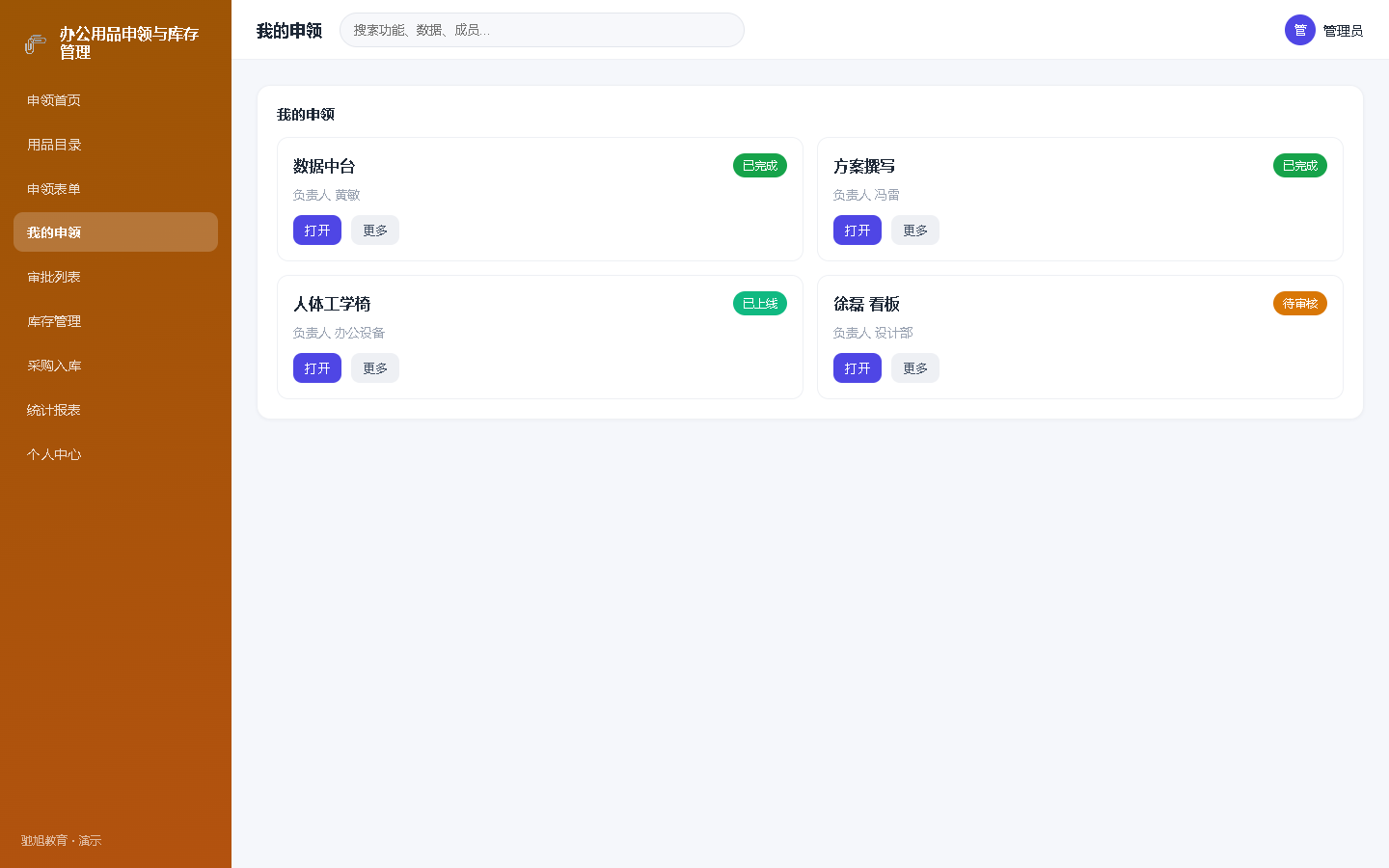The image size is (1389, 868).
Task: Click 负责人 冯雷 text
Action: point(867,195)
